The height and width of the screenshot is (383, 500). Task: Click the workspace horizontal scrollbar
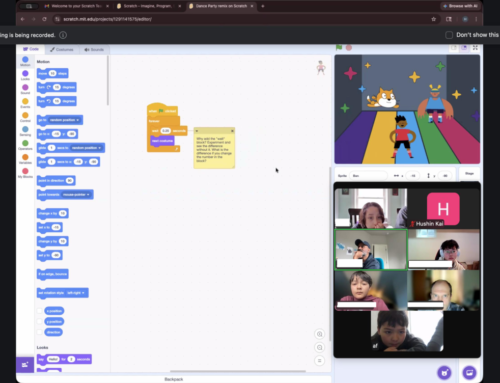click(238, 371)
